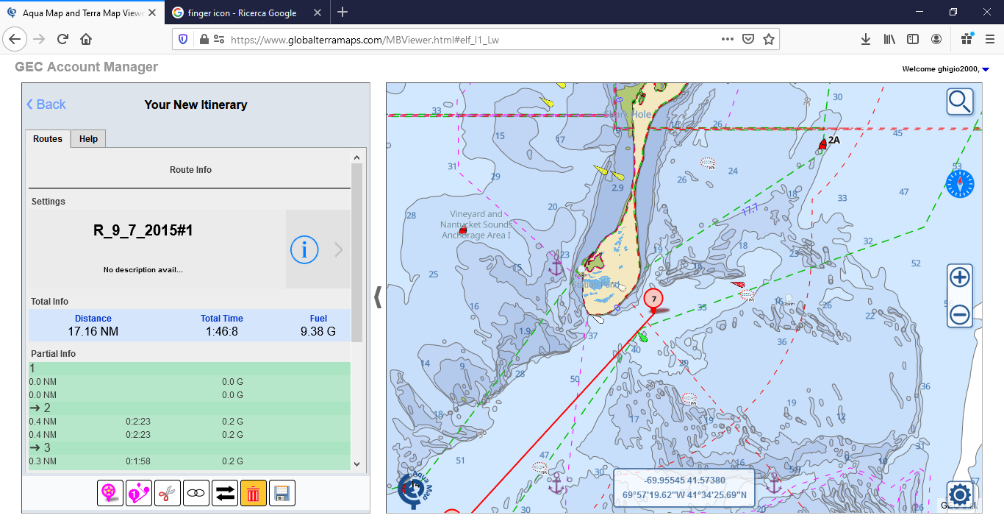Viewport: 1004px width, 532px height.
Task: Open the Firefox account icon
Action: point(936,39)
